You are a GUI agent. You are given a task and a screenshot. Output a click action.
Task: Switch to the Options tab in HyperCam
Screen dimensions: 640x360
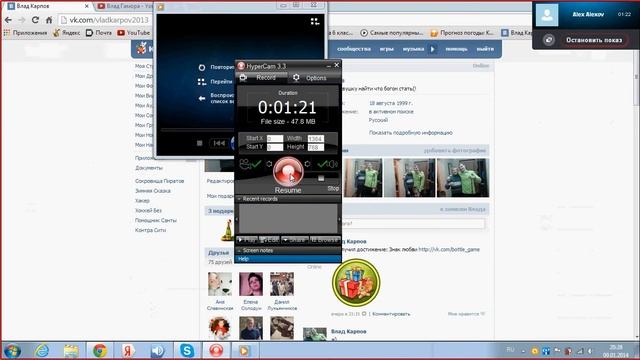[x=314, y=78]
